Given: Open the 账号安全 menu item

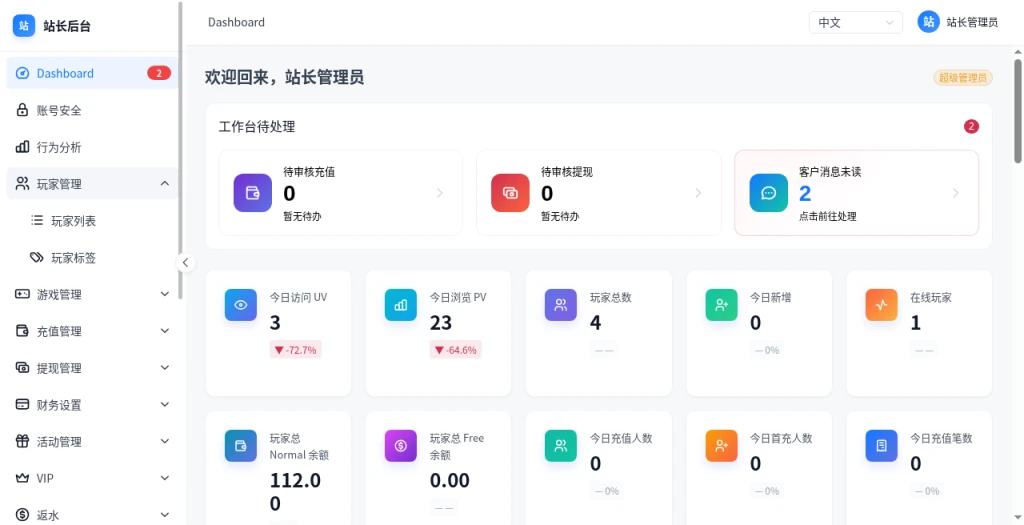Looking at the screenshot, I should click(92, 110).
